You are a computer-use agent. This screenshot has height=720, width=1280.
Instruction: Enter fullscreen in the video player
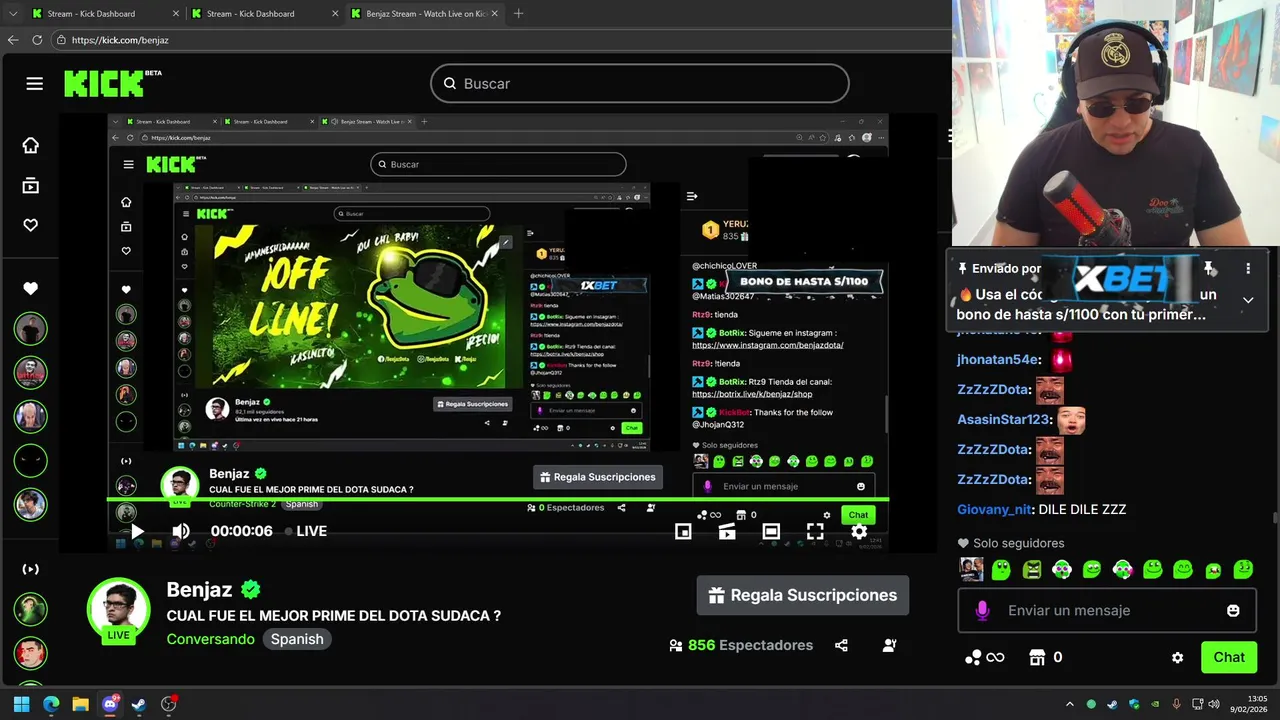pyautogui.click(x=815, y=532)
